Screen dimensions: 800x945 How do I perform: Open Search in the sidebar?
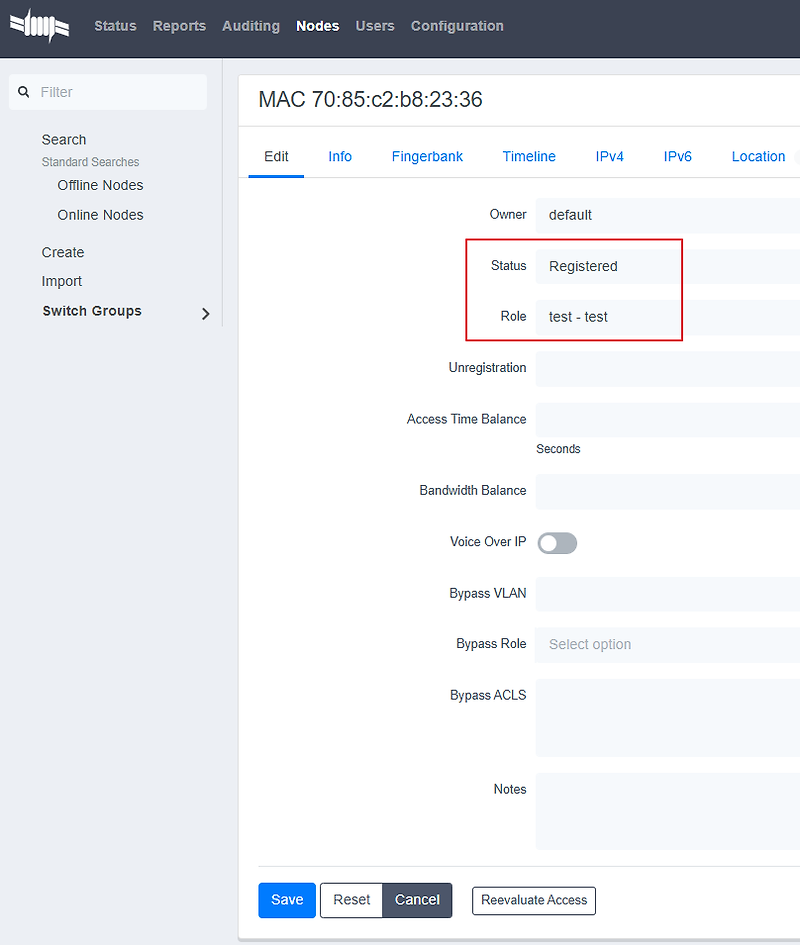[64, 140]
